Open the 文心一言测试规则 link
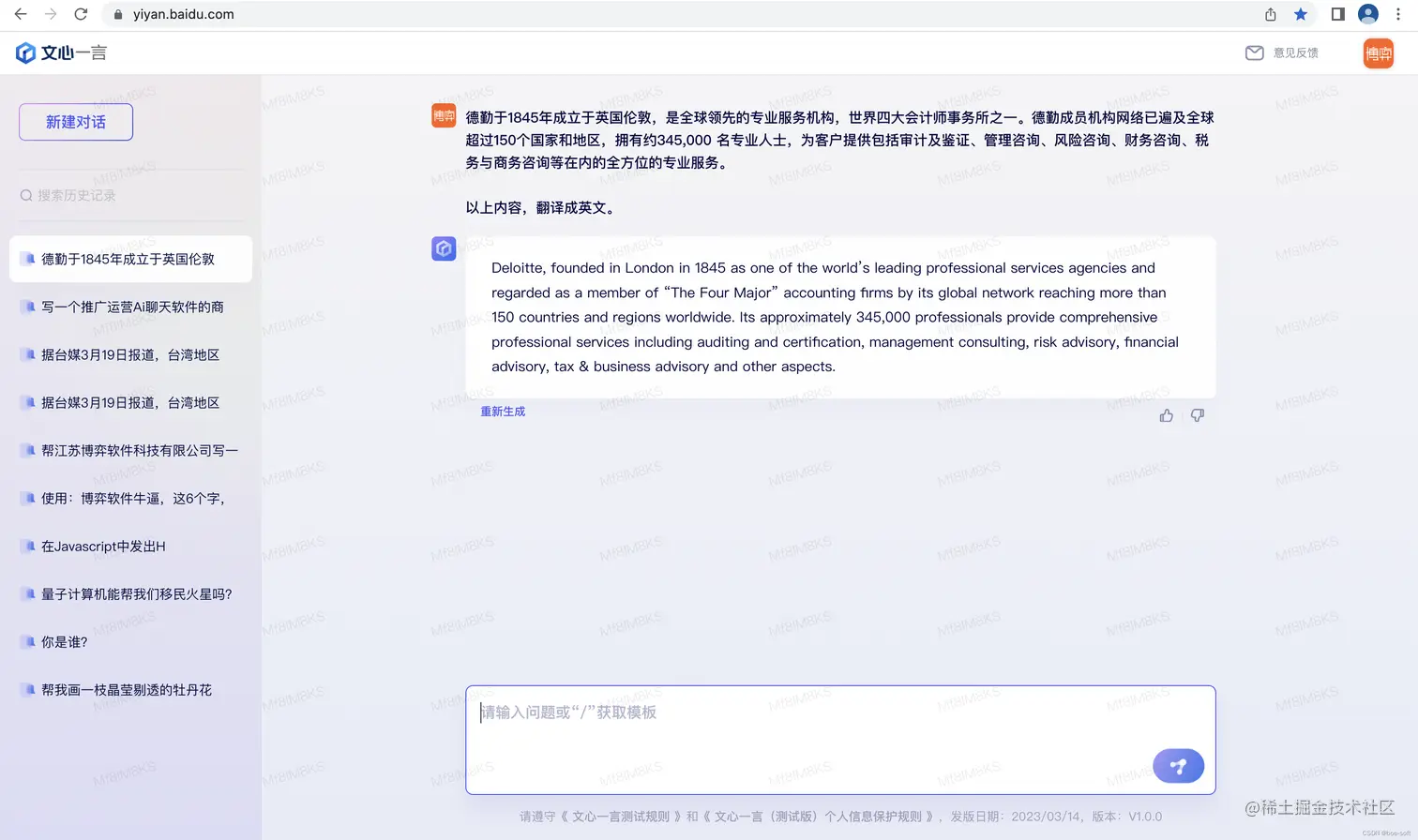This screenshot has height=840, width=1418. 621,817
